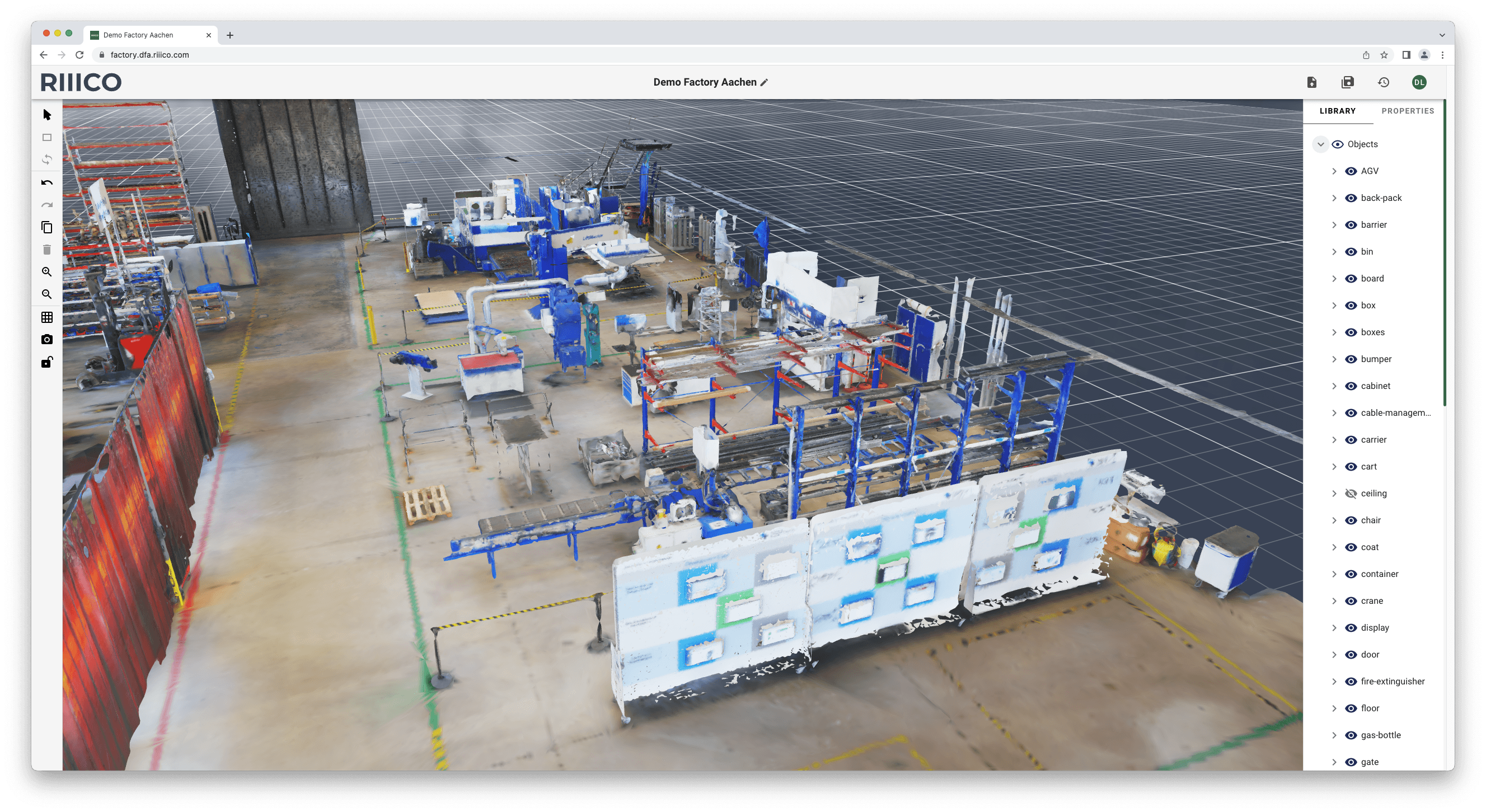Open the DL user avatar menu

(x=1419, y=82)
